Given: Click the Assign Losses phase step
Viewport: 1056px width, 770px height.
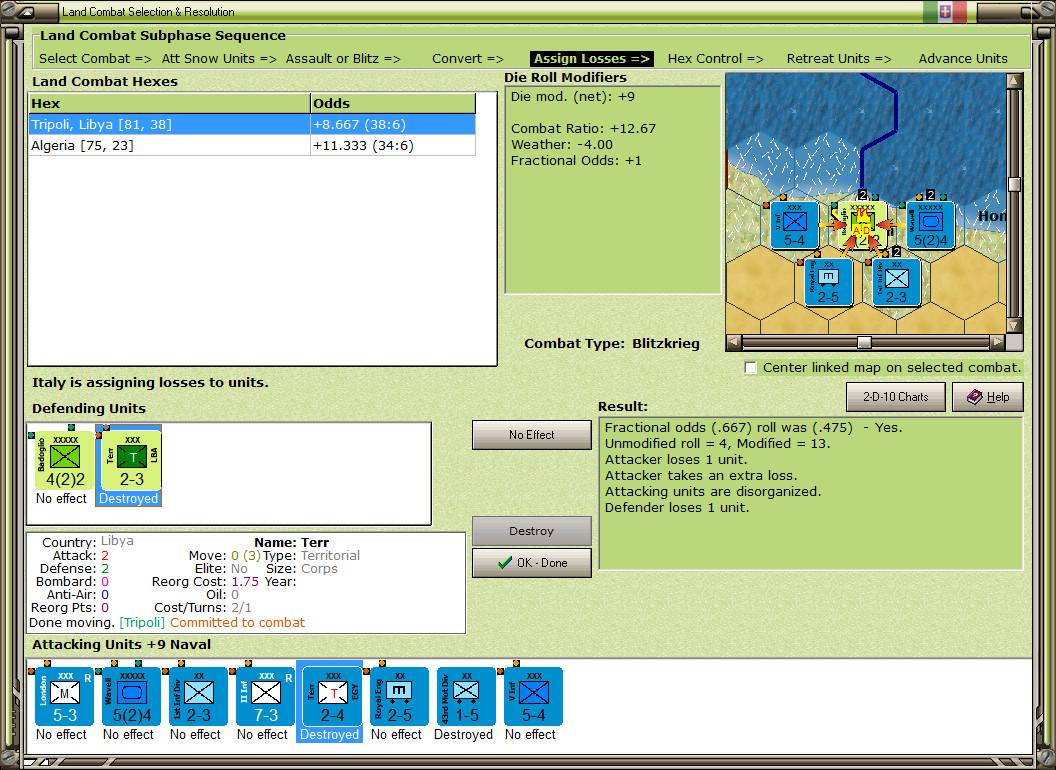Looking at the screenshot, I should pos(591,59).
